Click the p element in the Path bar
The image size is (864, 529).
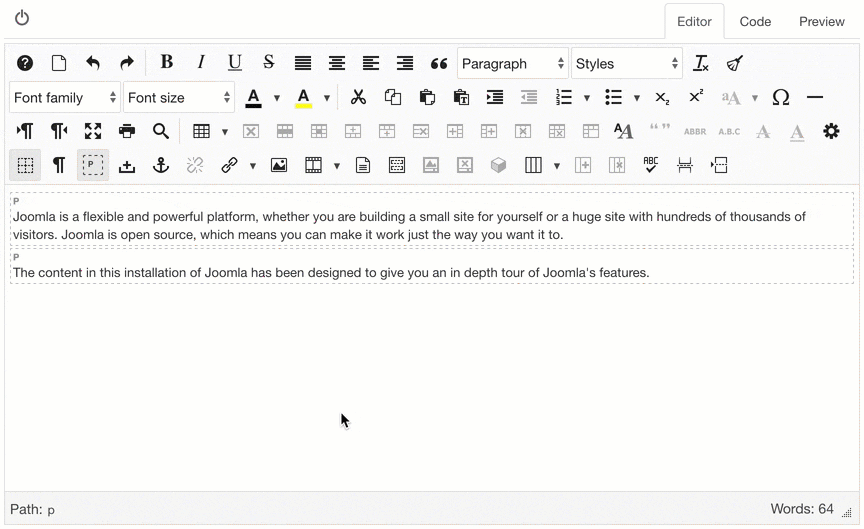tap(51, 510)
